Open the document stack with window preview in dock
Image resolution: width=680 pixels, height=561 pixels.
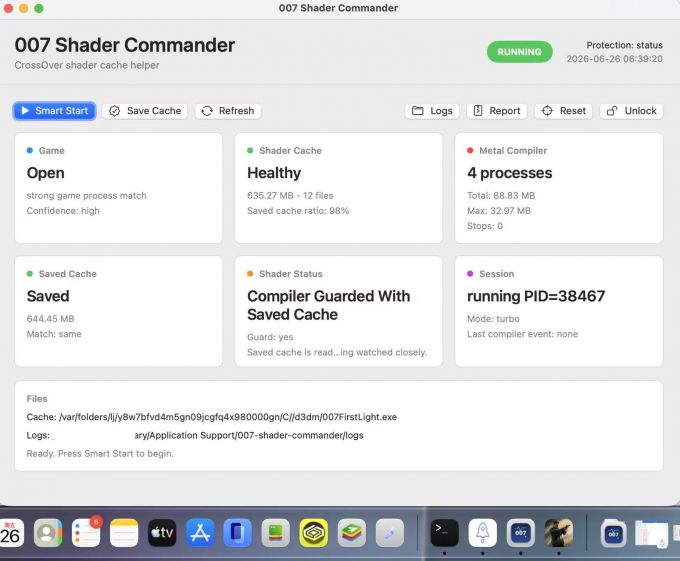tap(652, 534)
